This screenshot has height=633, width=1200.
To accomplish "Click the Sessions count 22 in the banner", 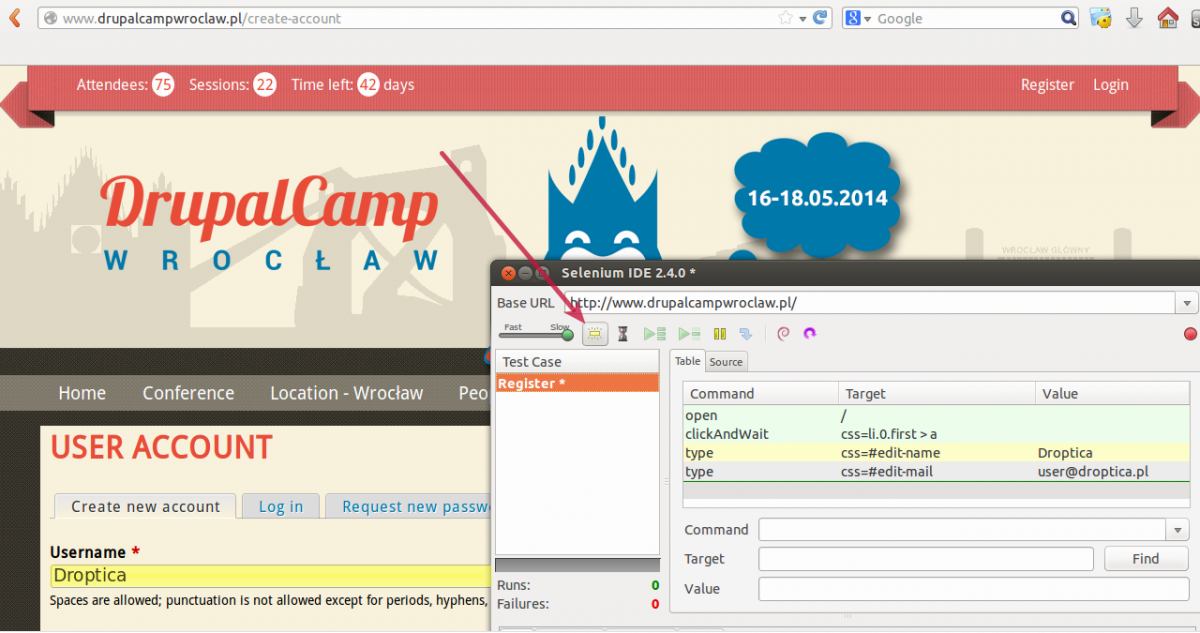I will [x=264, y=85].
